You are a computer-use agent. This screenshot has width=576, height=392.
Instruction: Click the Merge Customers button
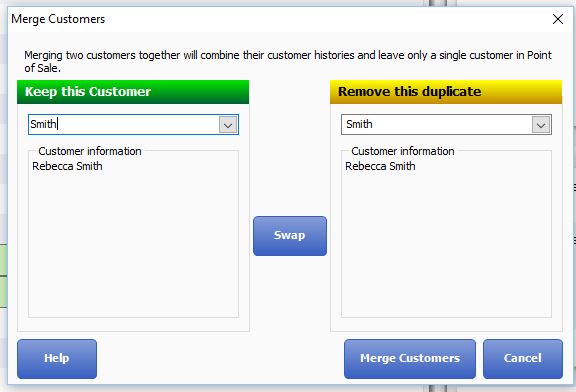tap(410, 359)
